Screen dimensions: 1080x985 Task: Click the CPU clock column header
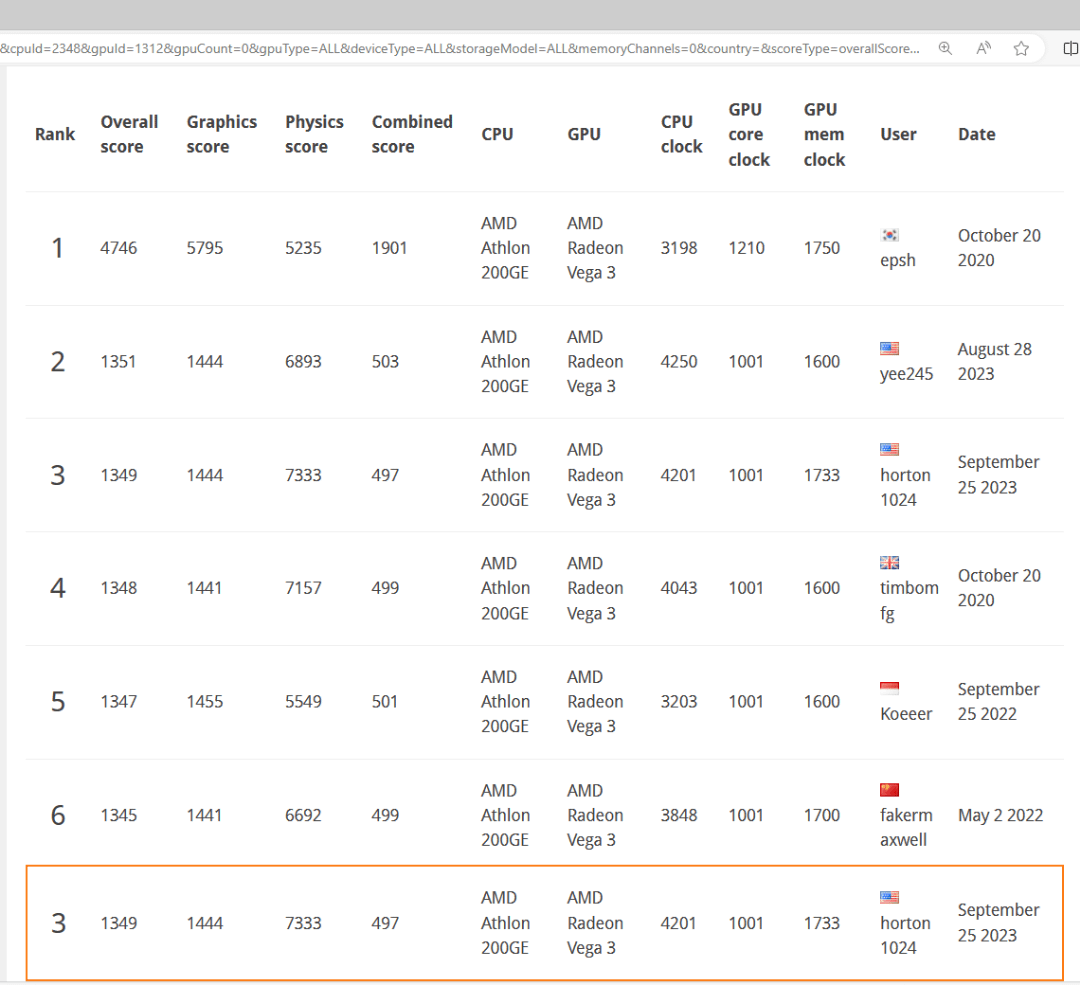coord(681,134)
